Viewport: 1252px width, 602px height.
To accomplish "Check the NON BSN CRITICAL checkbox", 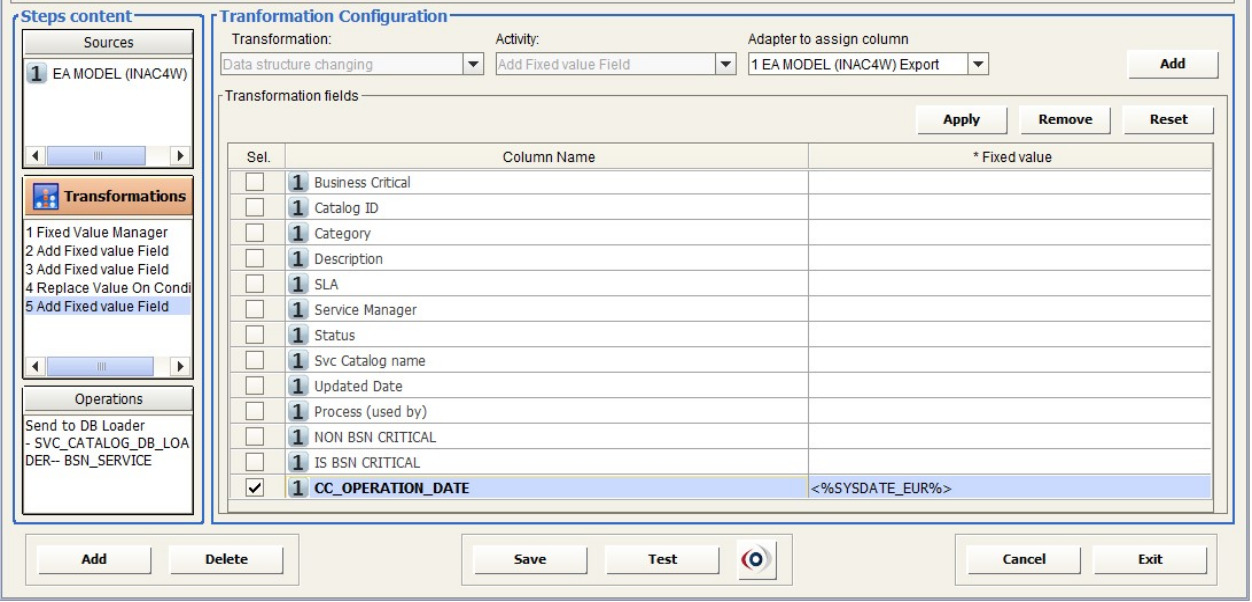I will (256, 437).
